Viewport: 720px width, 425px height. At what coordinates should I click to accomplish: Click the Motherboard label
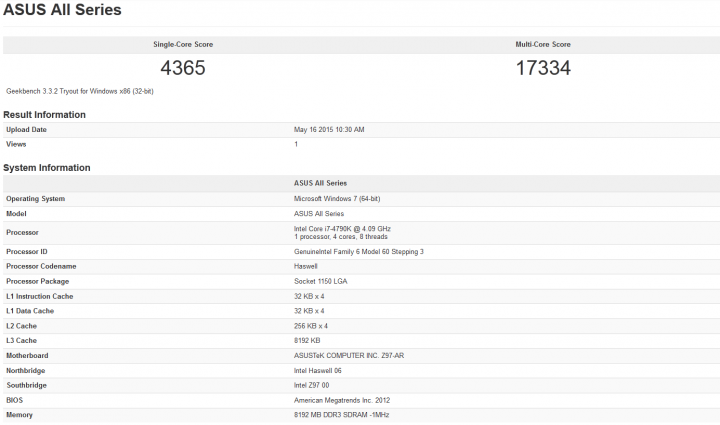27,356
